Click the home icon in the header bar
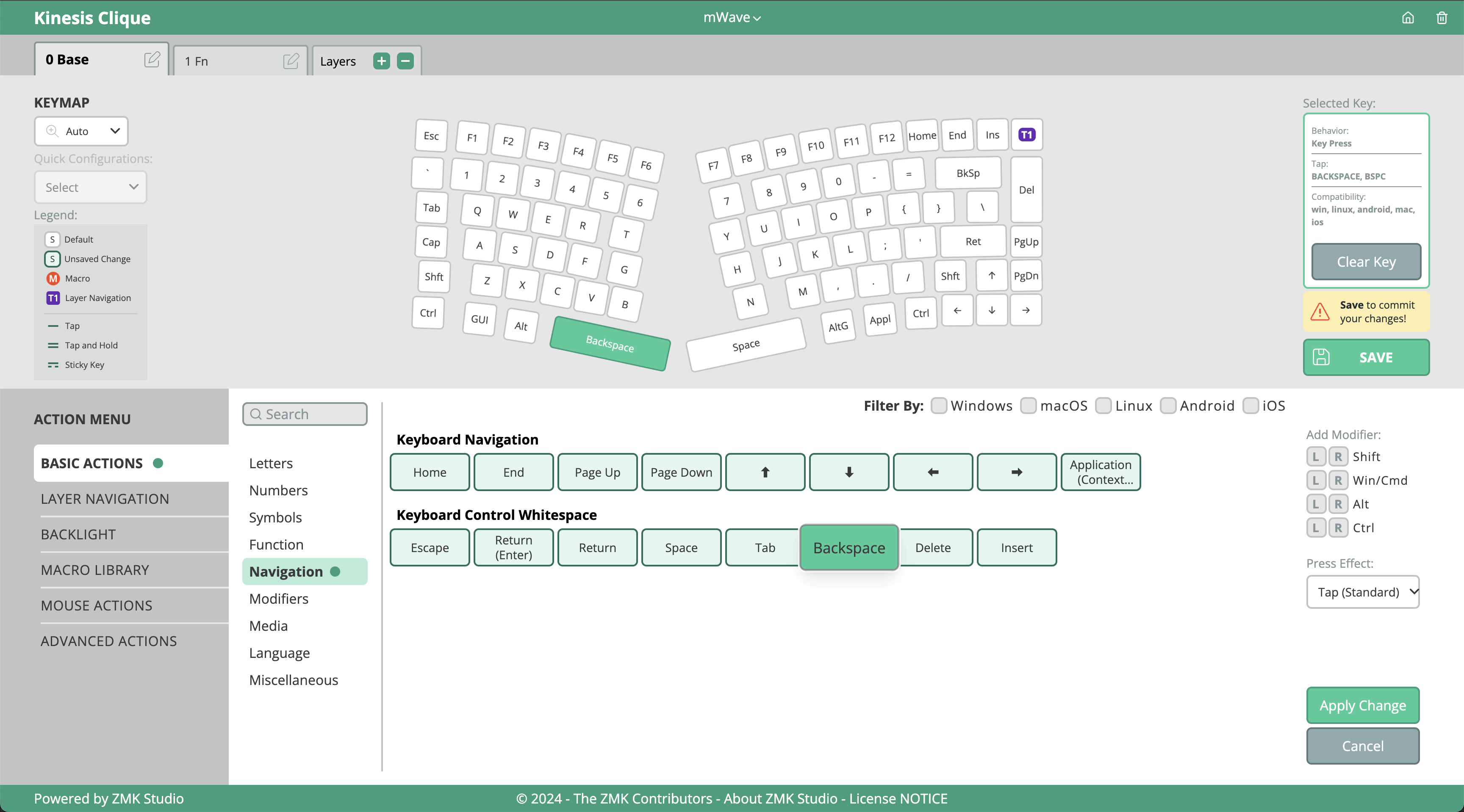This screenshot has width=1464, height=812. click(1408, 18)
